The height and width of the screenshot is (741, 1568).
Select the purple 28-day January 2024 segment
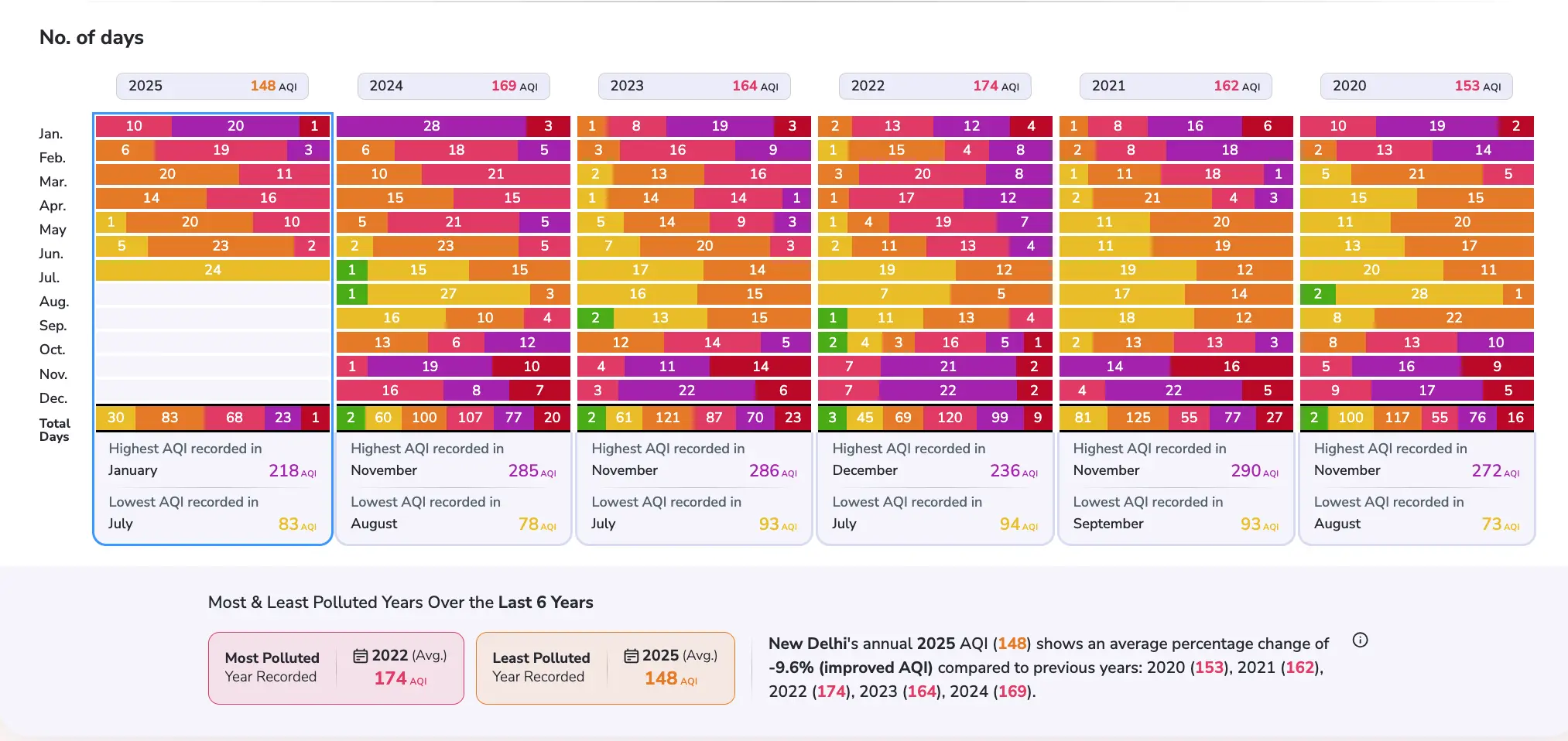click(x=431, y=126)
